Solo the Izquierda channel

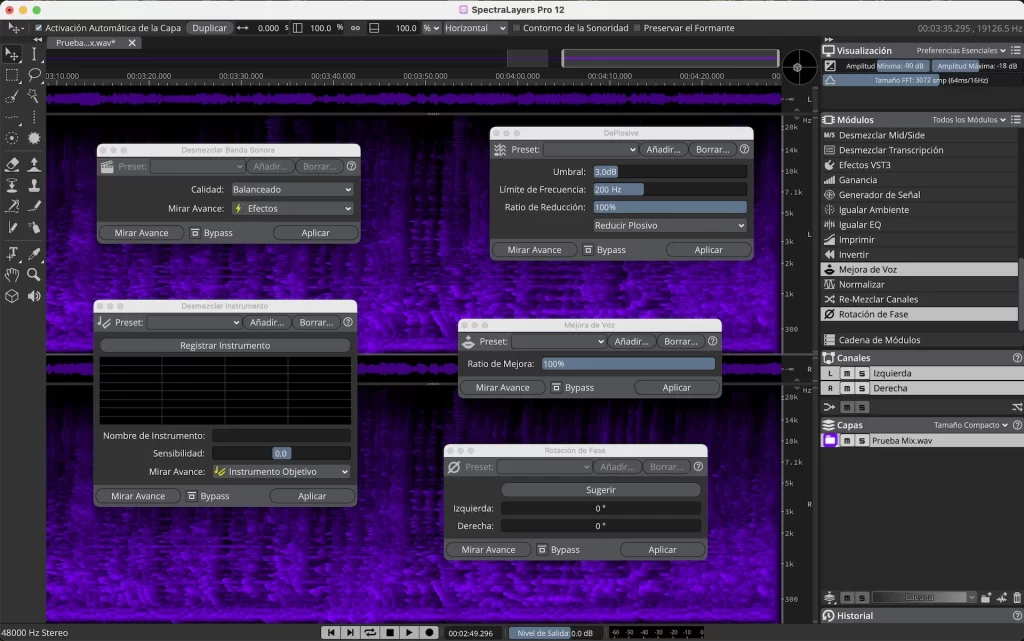(x=861, y=373)
